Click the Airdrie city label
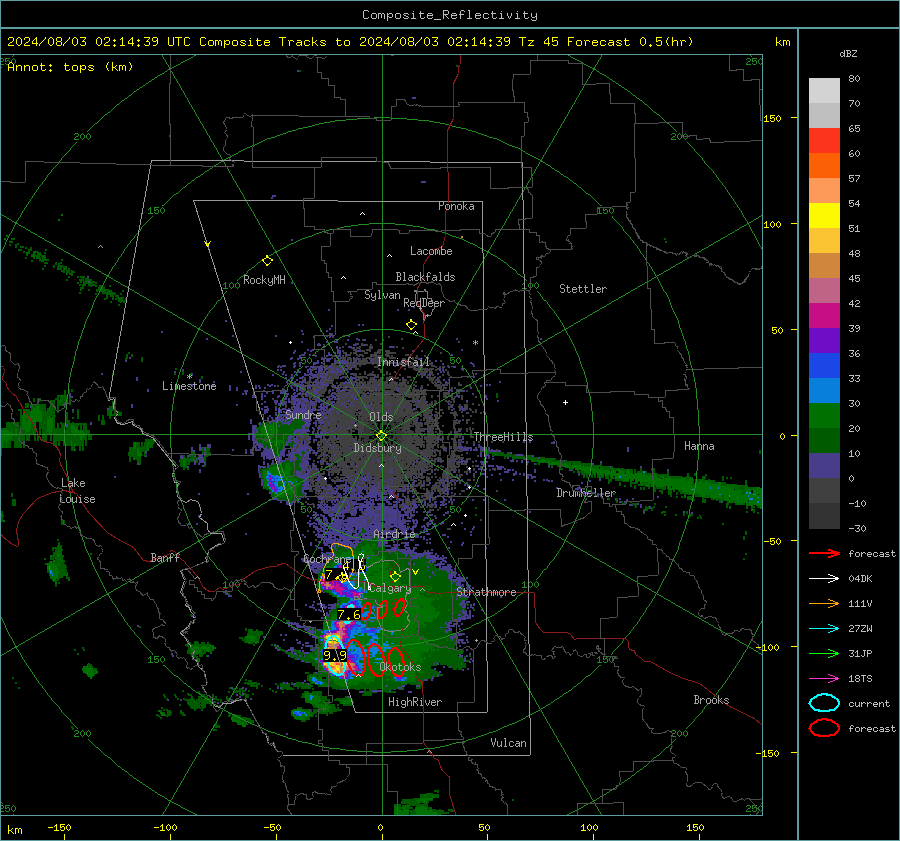The height and width of the screenshot is (841, 900). pos(394,534)
